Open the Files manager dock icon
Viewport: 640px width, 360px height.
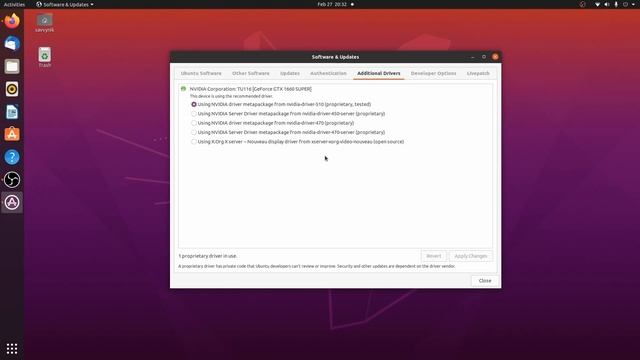[x=12, y=66]
